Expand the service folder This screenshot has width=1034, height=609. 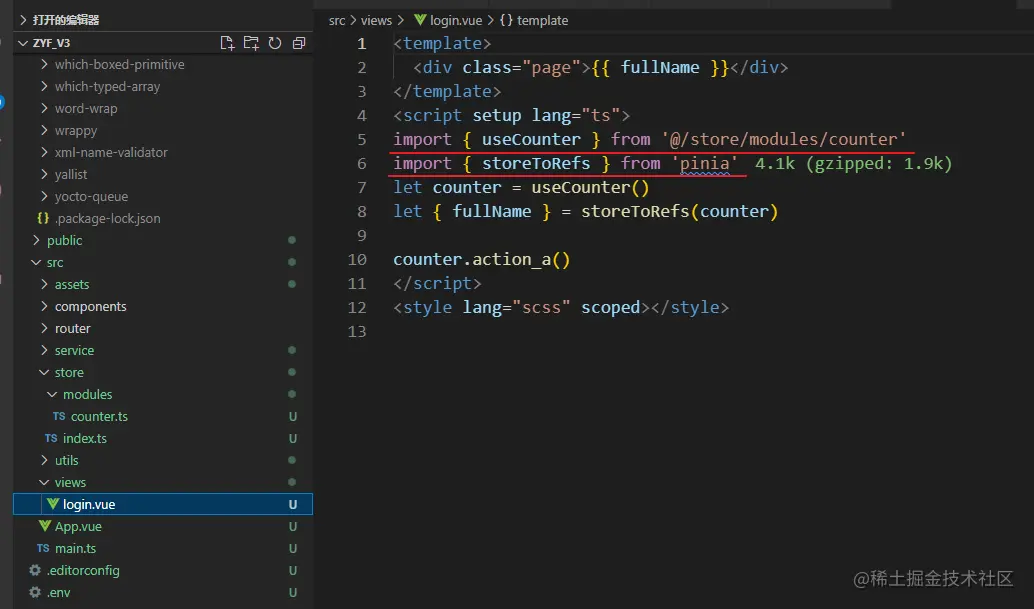[44, 350]
